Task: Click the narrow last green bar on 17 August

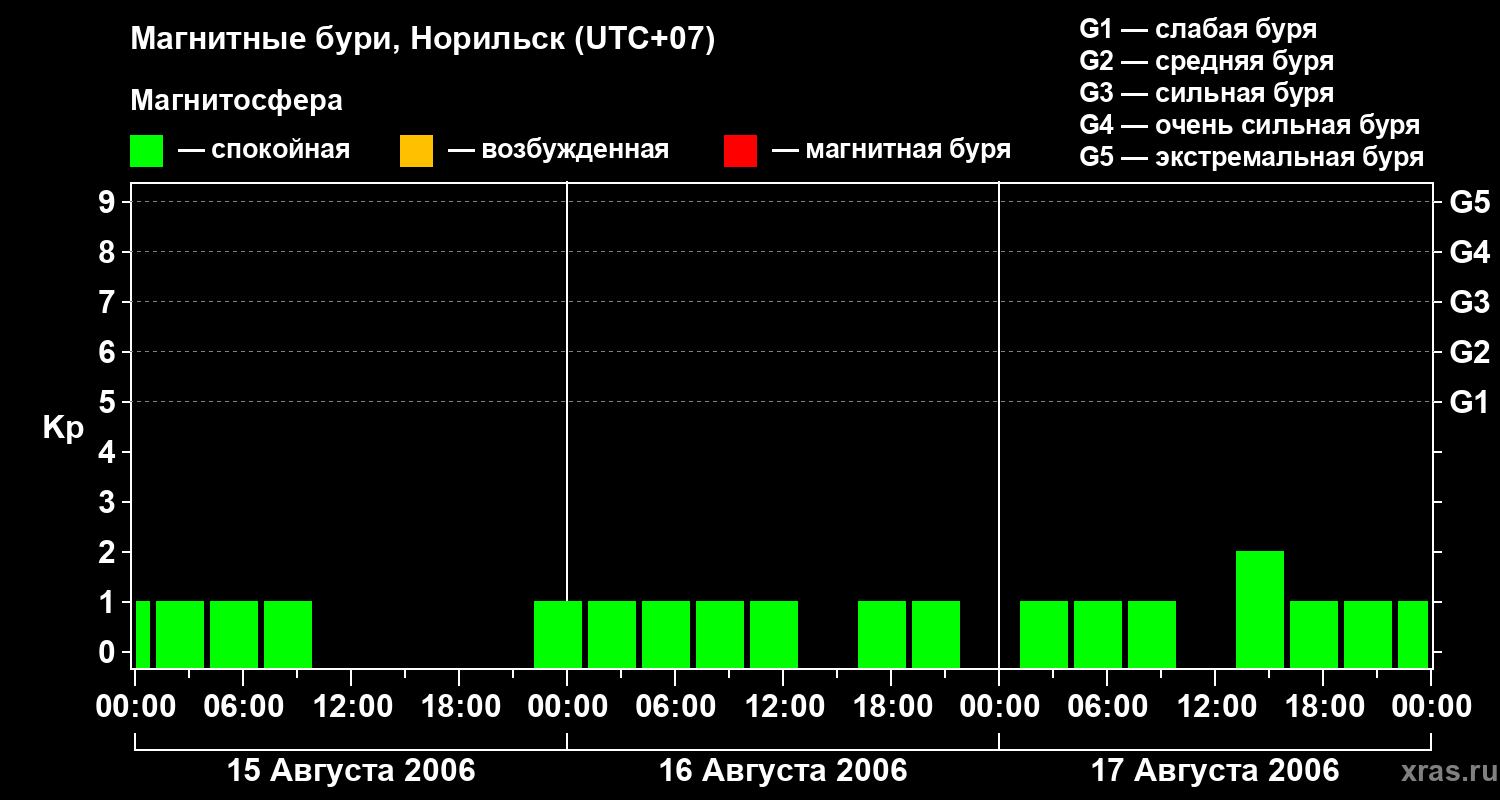Action: pyautogui.click(x=1413, y=634)
